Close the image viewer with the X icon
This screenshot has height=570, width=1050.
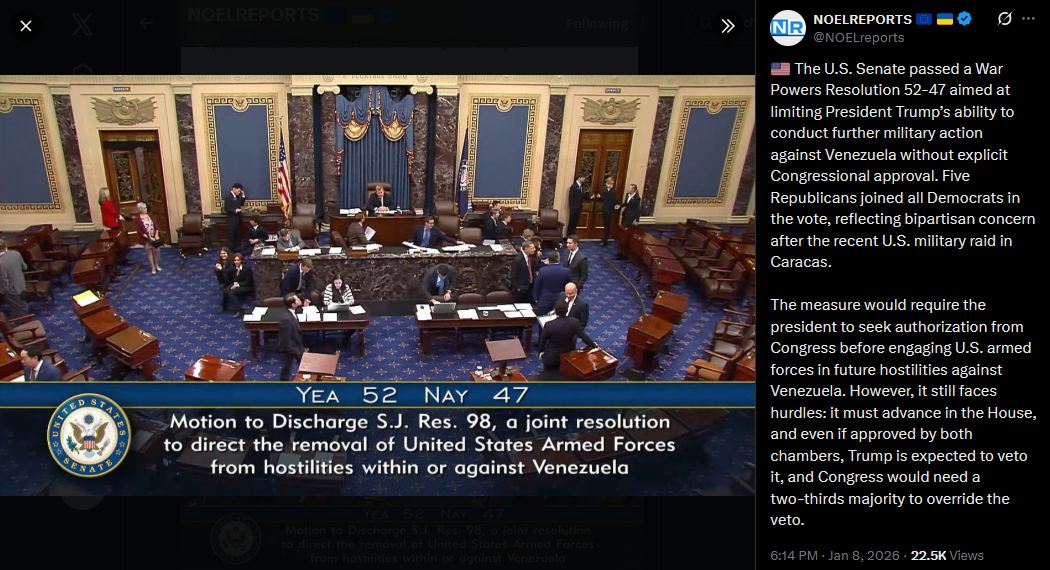point(25,26)
